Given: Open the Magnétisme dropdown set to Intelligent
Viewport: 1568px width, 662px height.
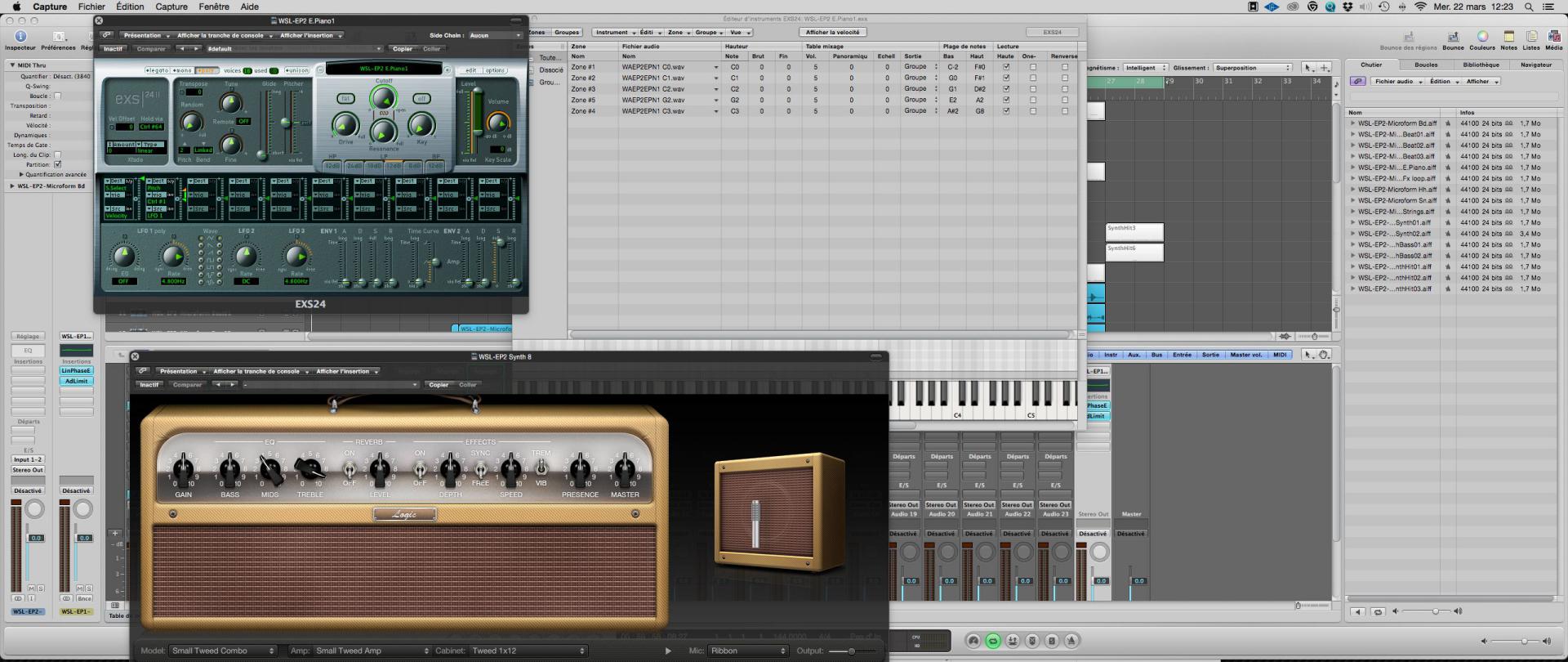Looking at the screenshot, I should click(1146, 68).
